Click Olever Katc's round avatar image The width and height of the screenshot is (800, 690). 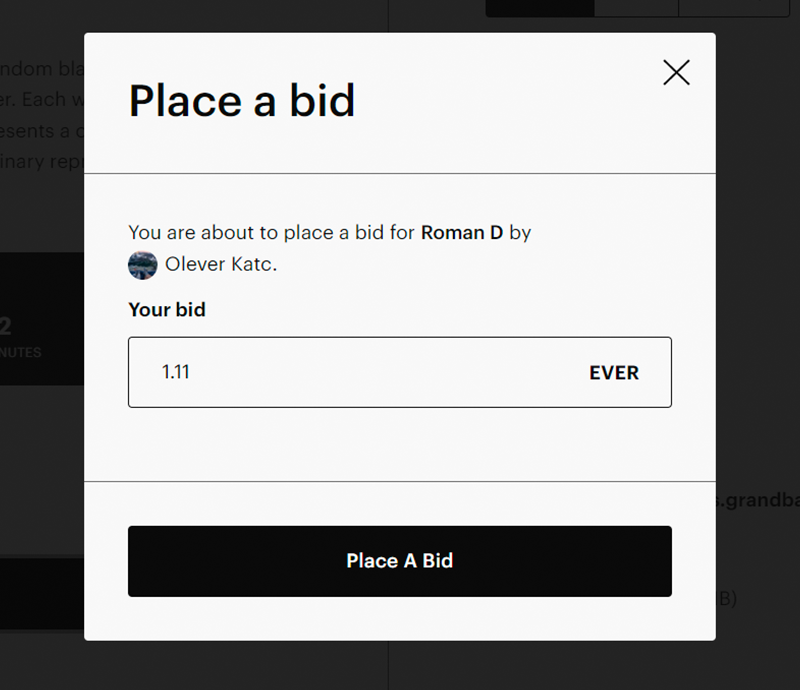[142, 265]
